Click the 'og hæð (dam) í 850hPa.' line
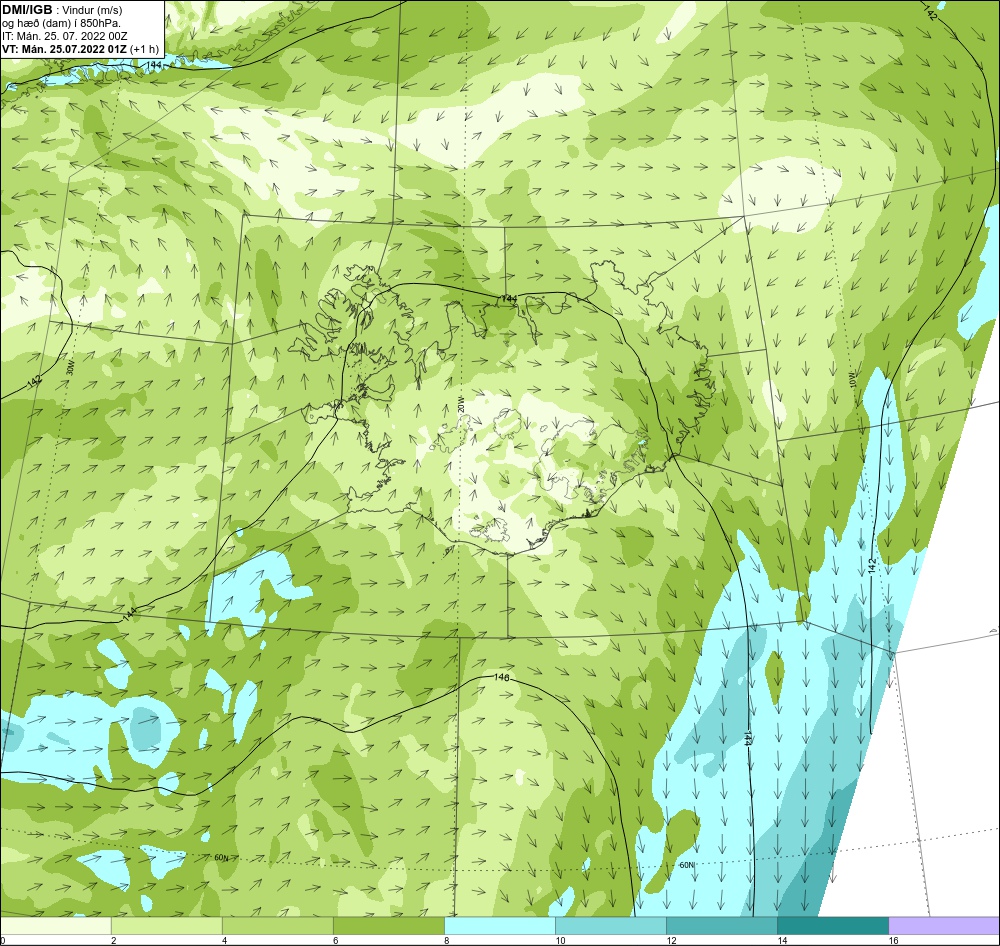Image resolution: width=1000 pixels, height=946 pixels. tap(61, 24)
